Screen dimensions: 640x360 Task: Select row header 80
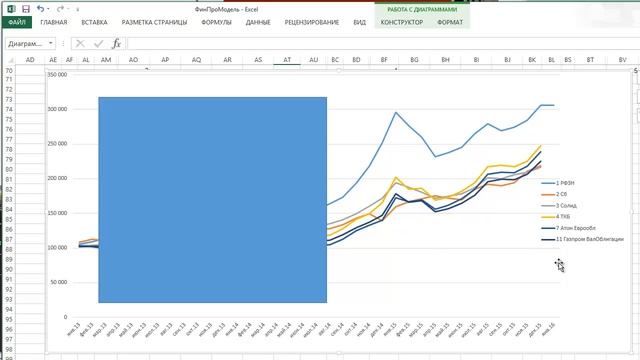[9, 169]
